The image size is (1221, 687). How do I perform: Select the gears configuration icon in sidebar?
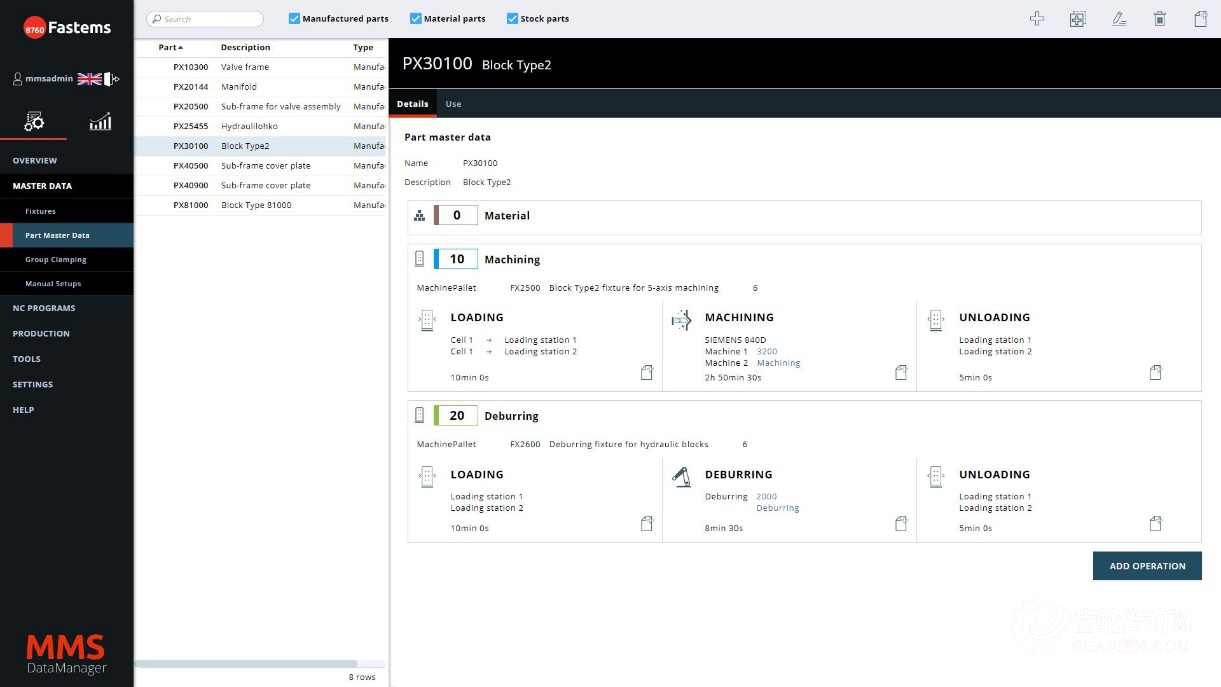pyautogui.click(x=34, y=122)
